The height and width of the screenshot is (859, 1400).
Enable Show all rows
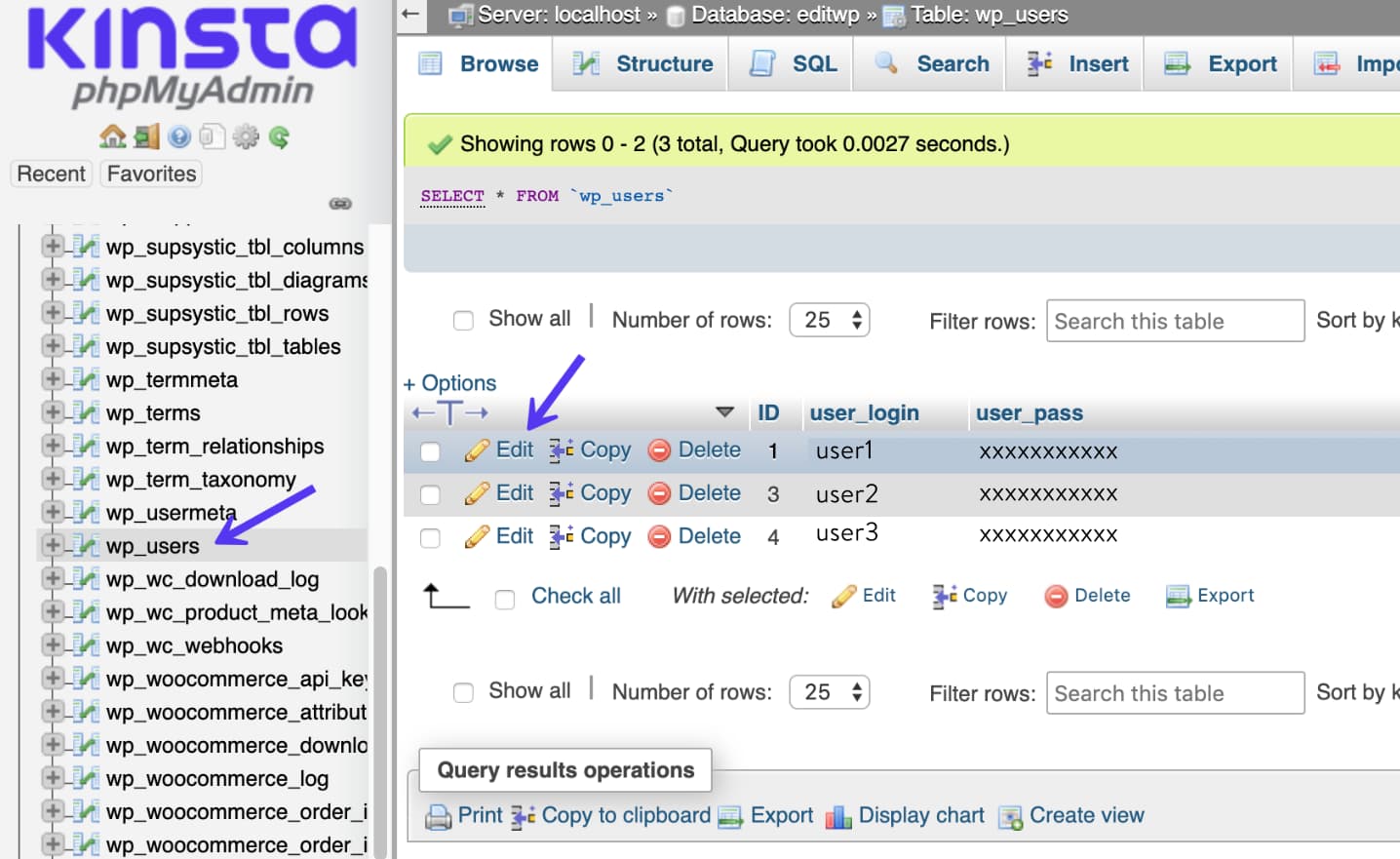coord(463,319)
